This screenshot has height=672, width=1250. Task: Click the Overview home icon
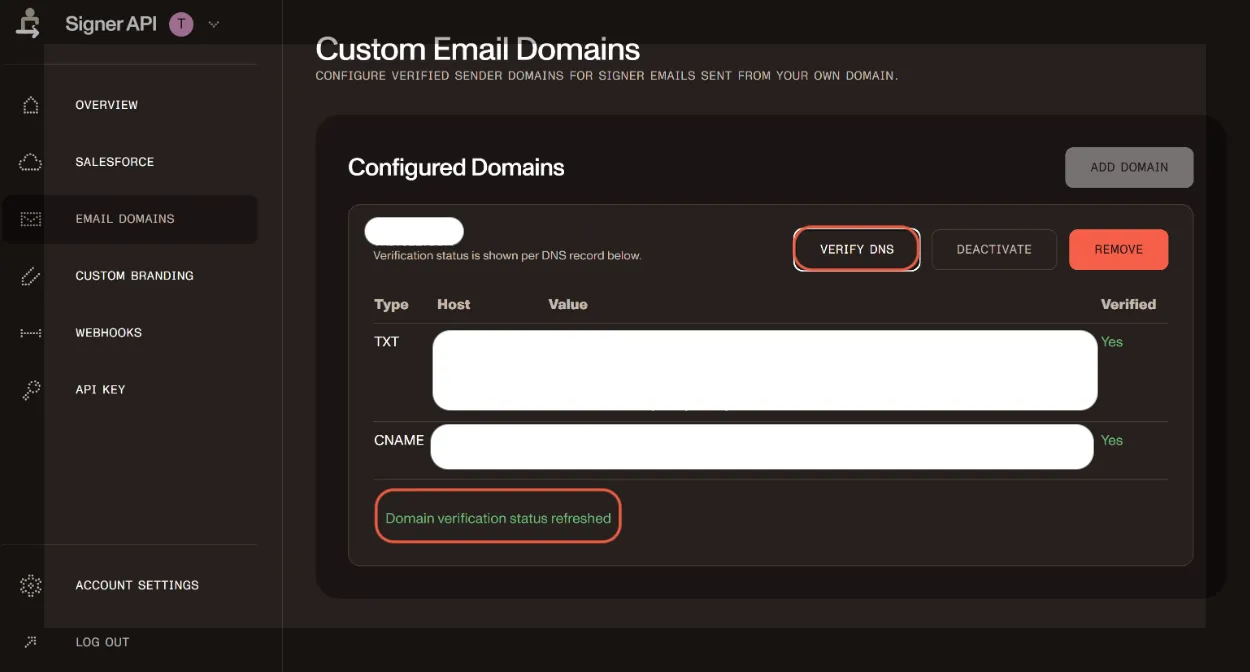tap(31, 105)
